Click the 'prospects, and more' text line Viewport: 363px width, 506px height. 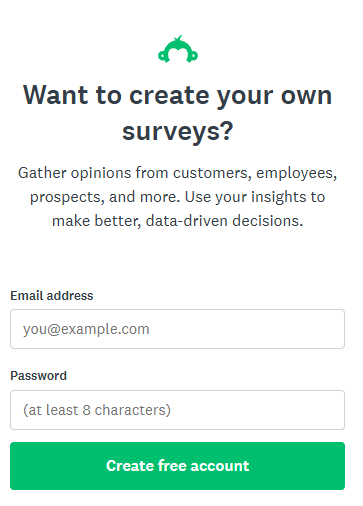point(178,197)
